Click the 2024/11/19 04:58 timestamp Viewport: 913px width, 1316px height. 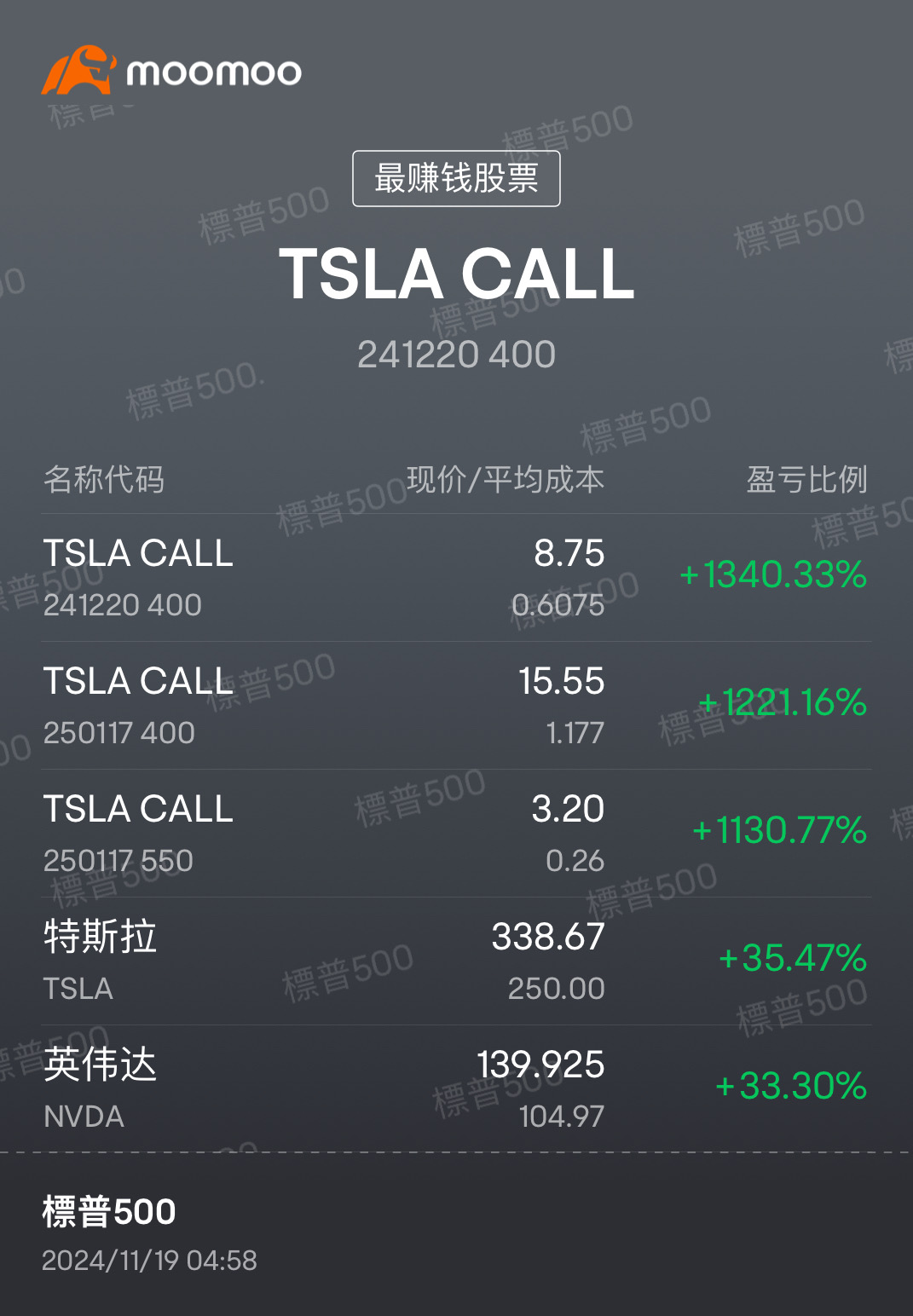[150, 1261]
